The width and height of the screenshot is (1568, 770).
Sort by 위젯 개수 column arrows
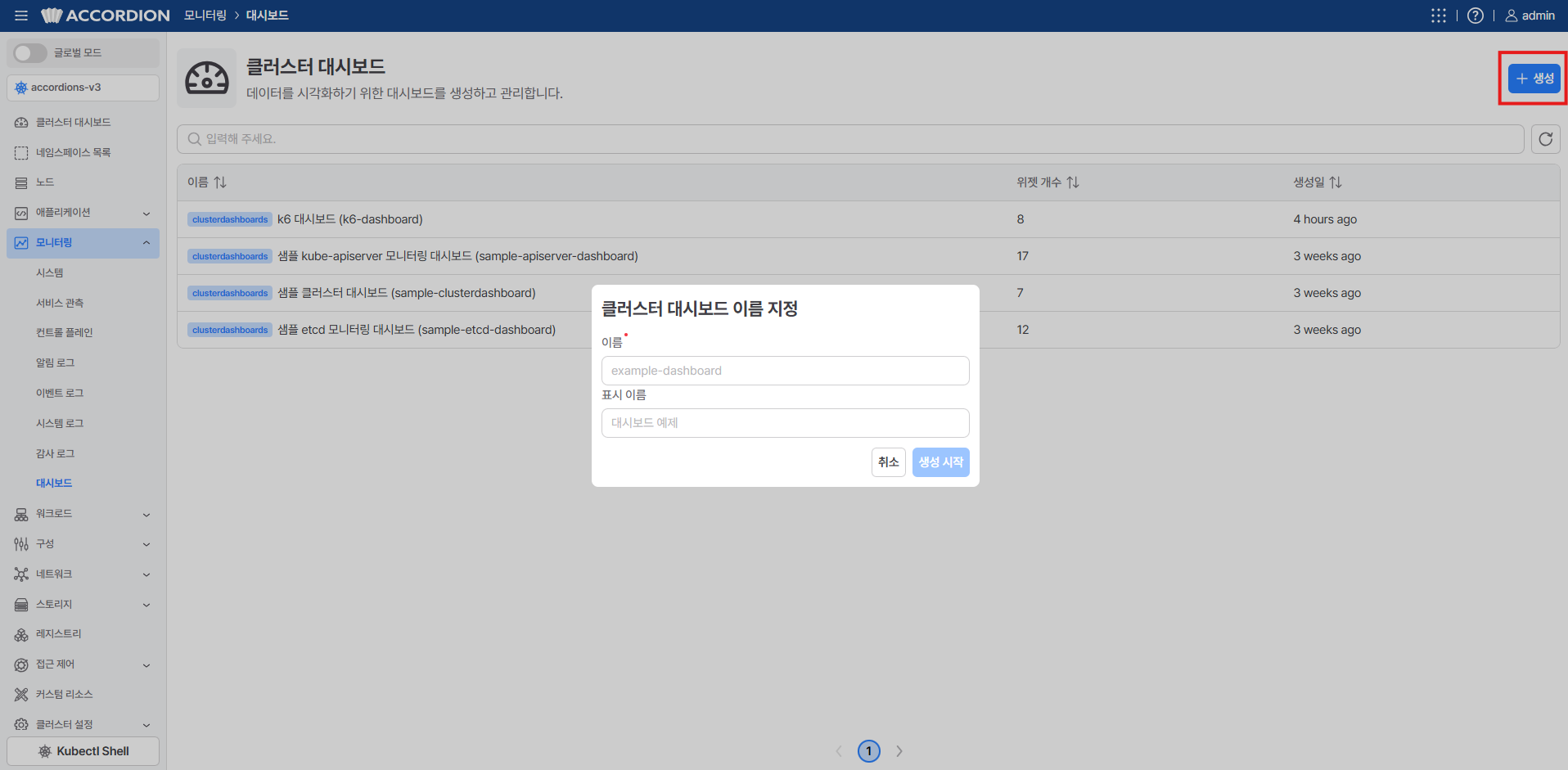tap(1073, 182)
